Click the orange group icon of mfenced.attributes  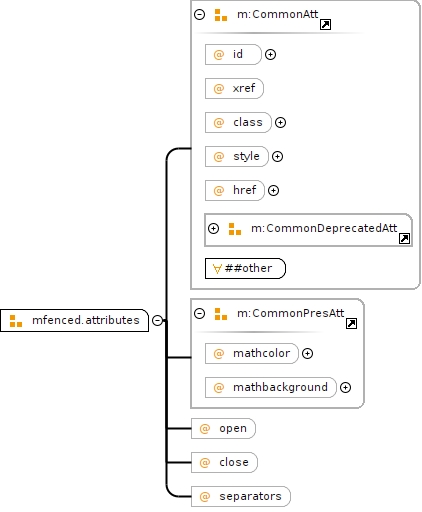[x=16, y=321]
